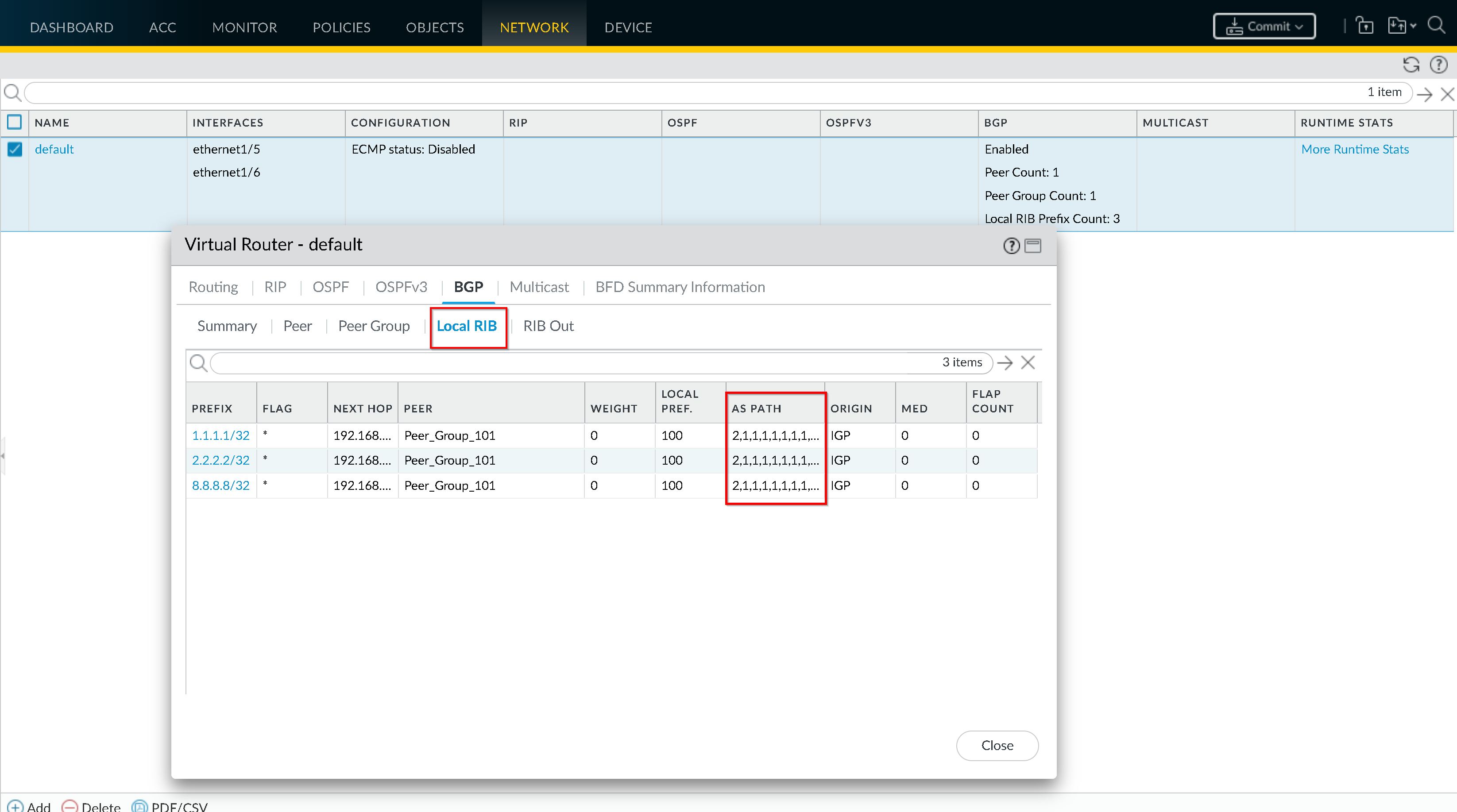Apply Local RIB filter with arrow icon
This screenshot has height=812, width=1457.
click(x=1005, y=362)
